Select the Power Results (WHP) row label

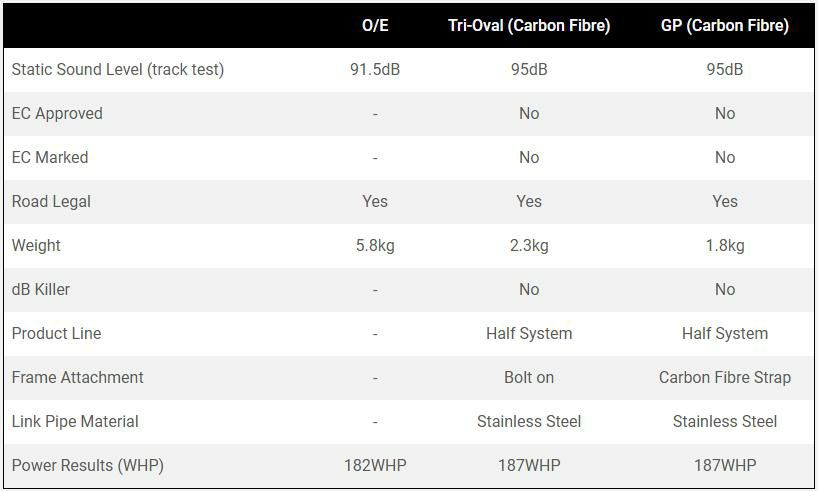(87, 466)
